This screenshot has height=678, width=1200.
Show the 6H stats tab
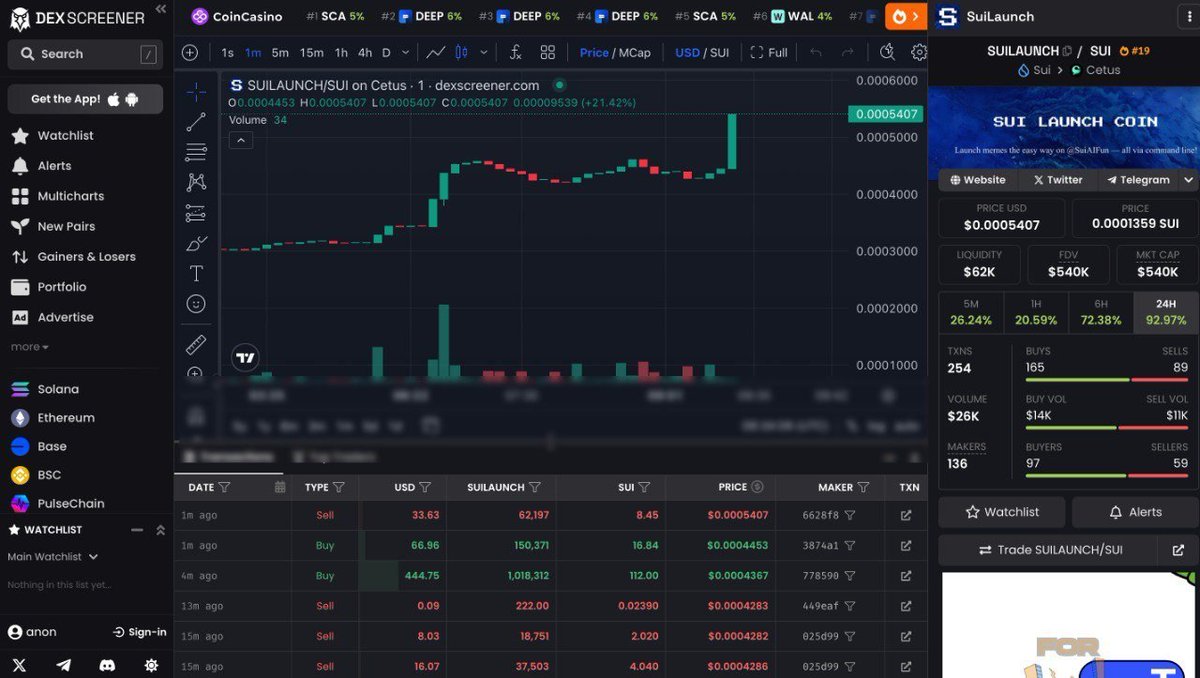coord(1101,312)
